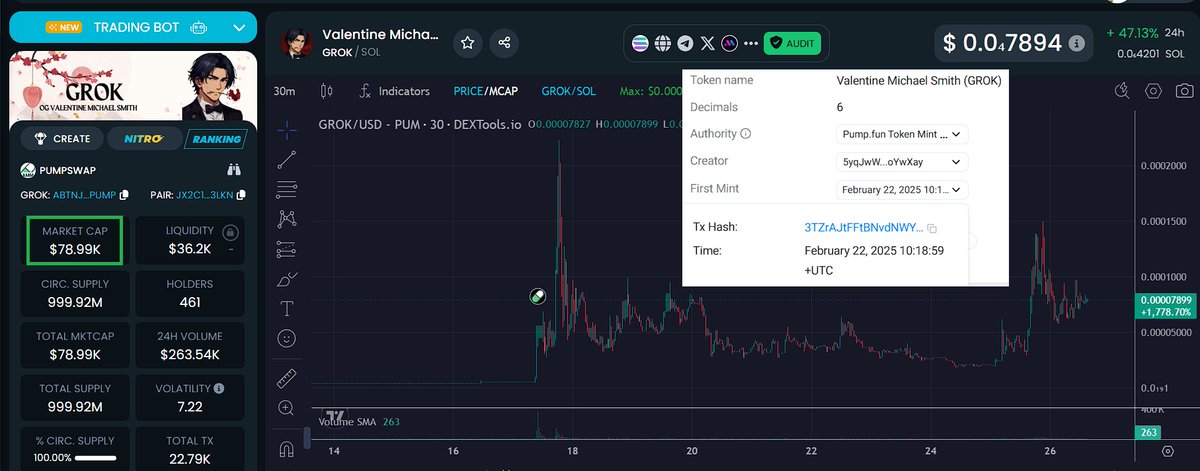Select the trend line drawing tool
This screenshot has width=1200, height=471.
[x=287, y=158]
